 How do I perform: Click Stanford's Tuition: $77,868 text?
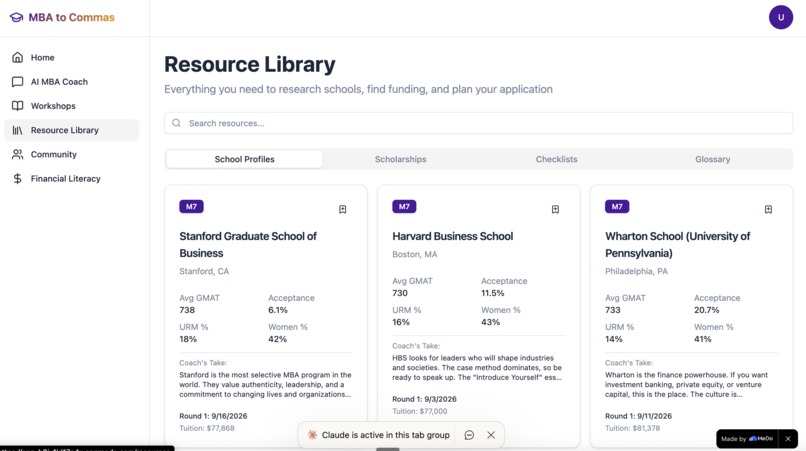[207, 428]
